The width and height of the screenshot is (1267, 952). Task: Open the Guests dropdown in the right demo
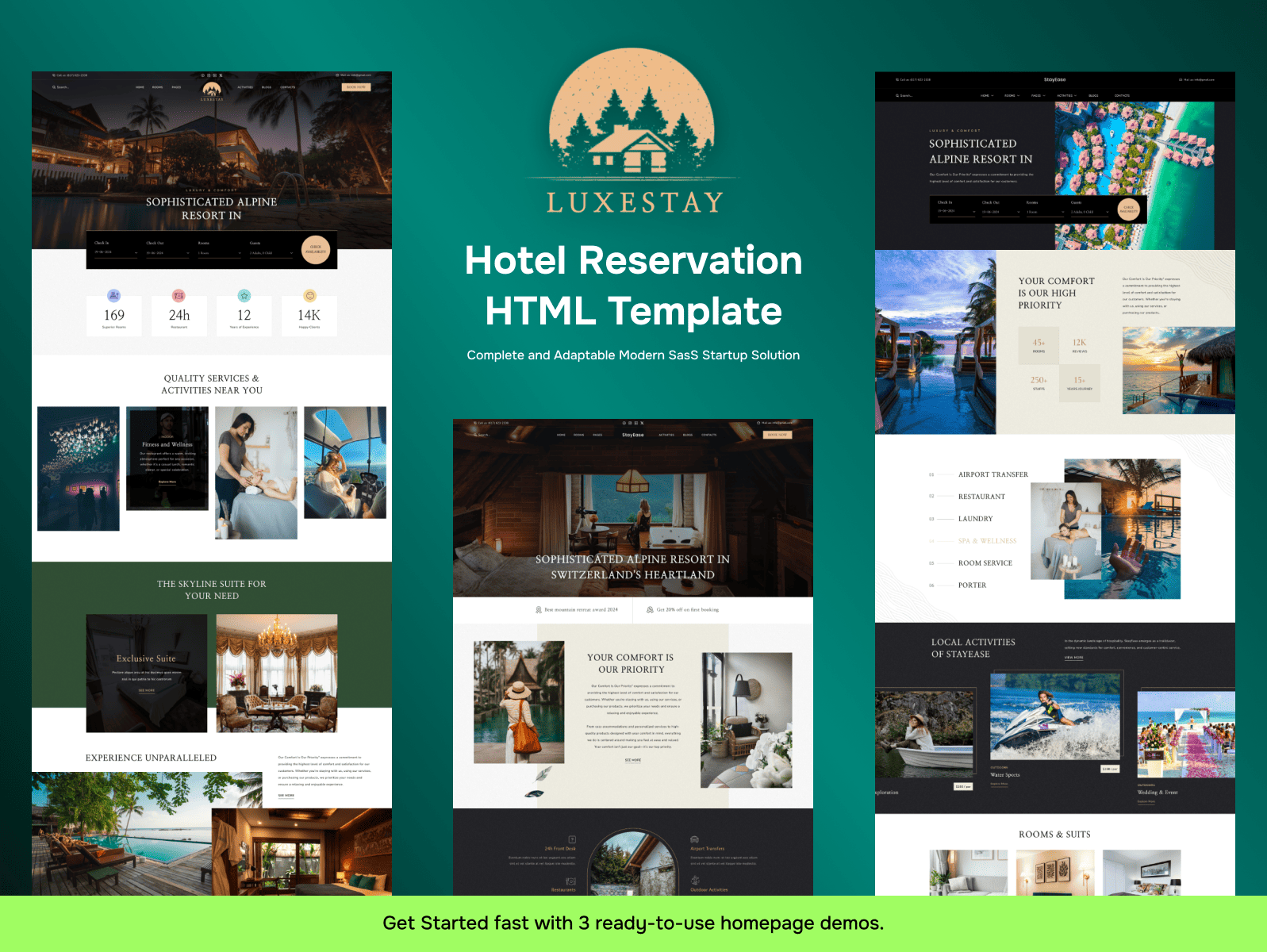pyautogui.click(x=1089, y=212)
